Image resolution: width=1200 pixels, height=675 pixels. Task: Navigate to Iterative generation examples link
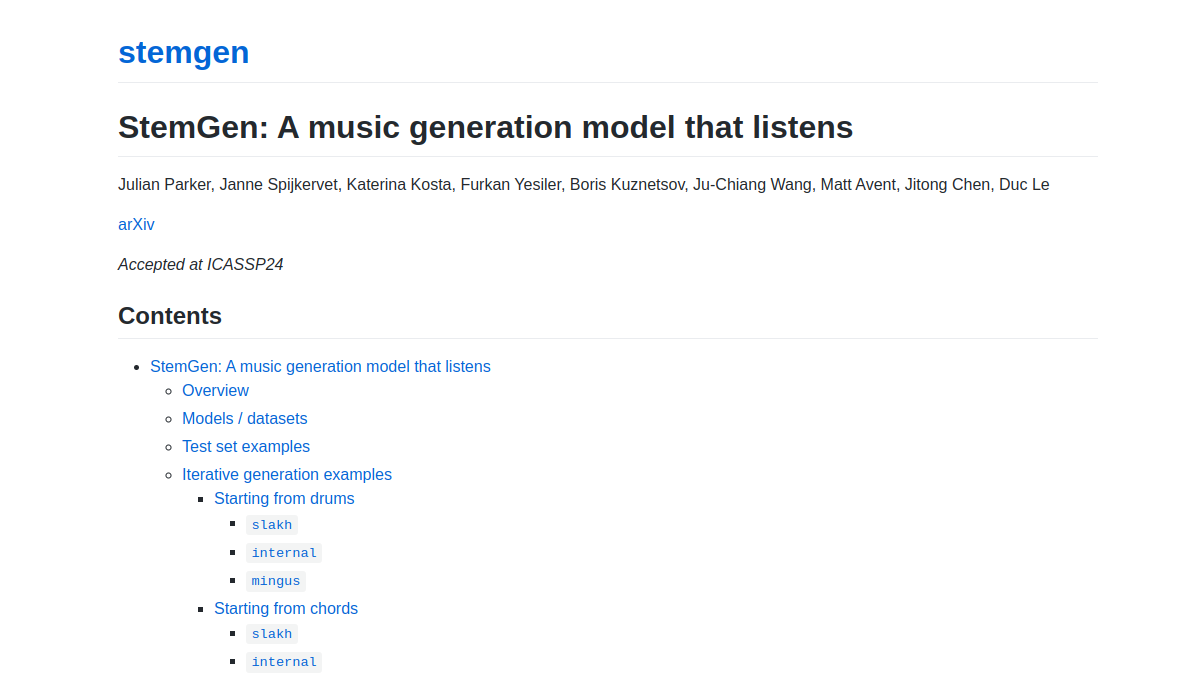287,474
